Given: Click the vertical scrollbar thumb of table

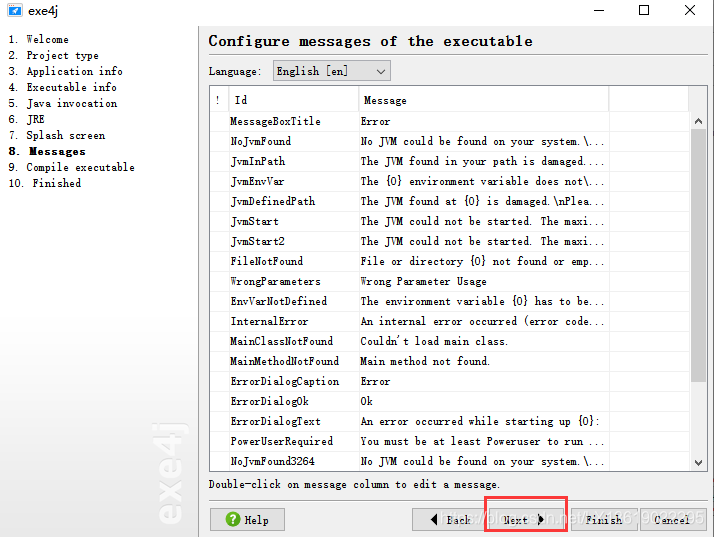Looking at the screenshot, I should coord(698,256).
